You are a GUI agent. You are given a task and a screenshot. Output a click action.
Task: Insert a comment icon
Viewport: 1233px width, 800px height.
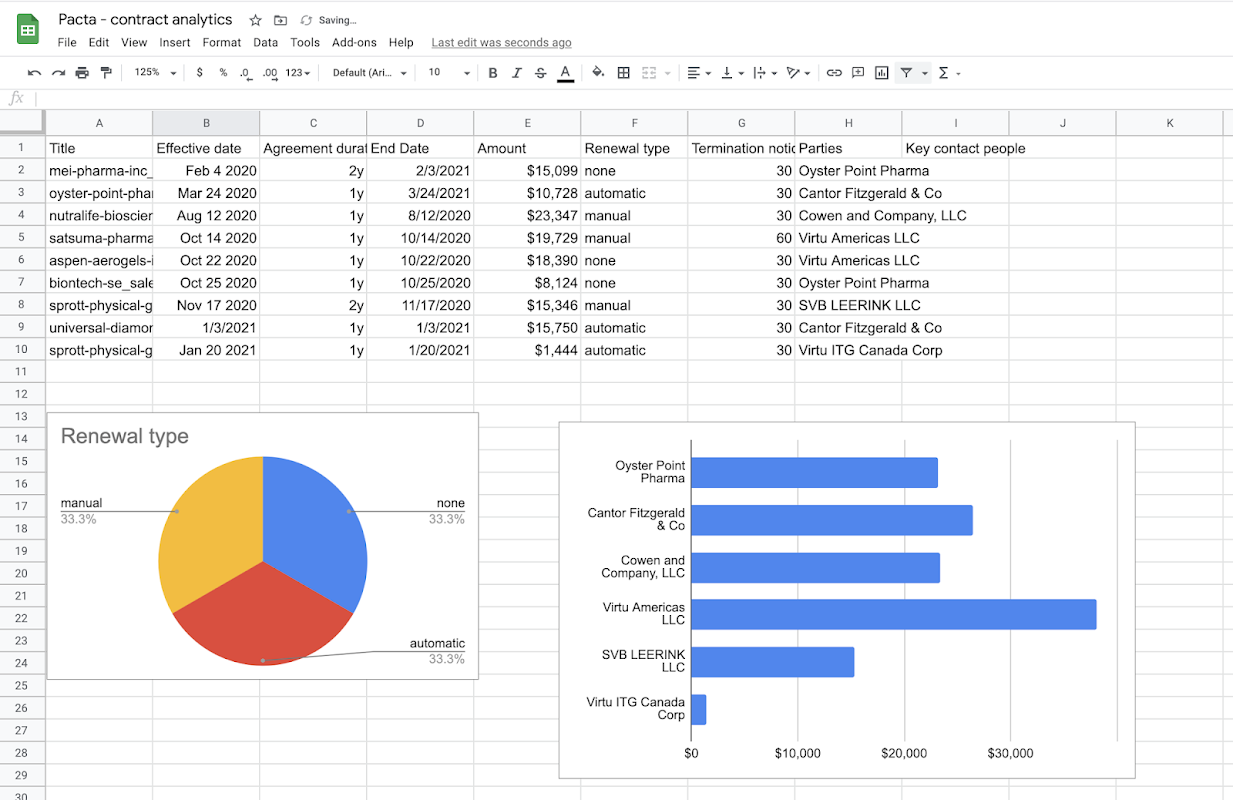click(858, 73)
